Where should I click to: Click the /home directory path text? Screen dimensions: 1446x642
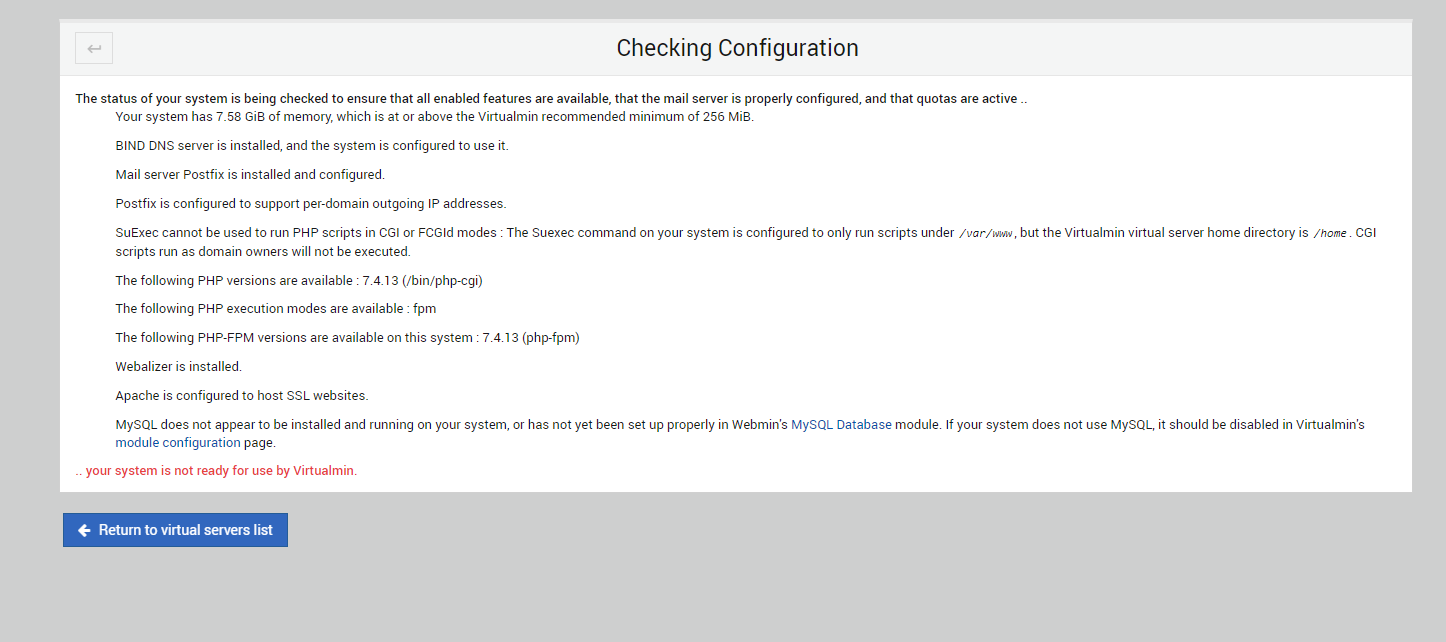[1329, 233]
